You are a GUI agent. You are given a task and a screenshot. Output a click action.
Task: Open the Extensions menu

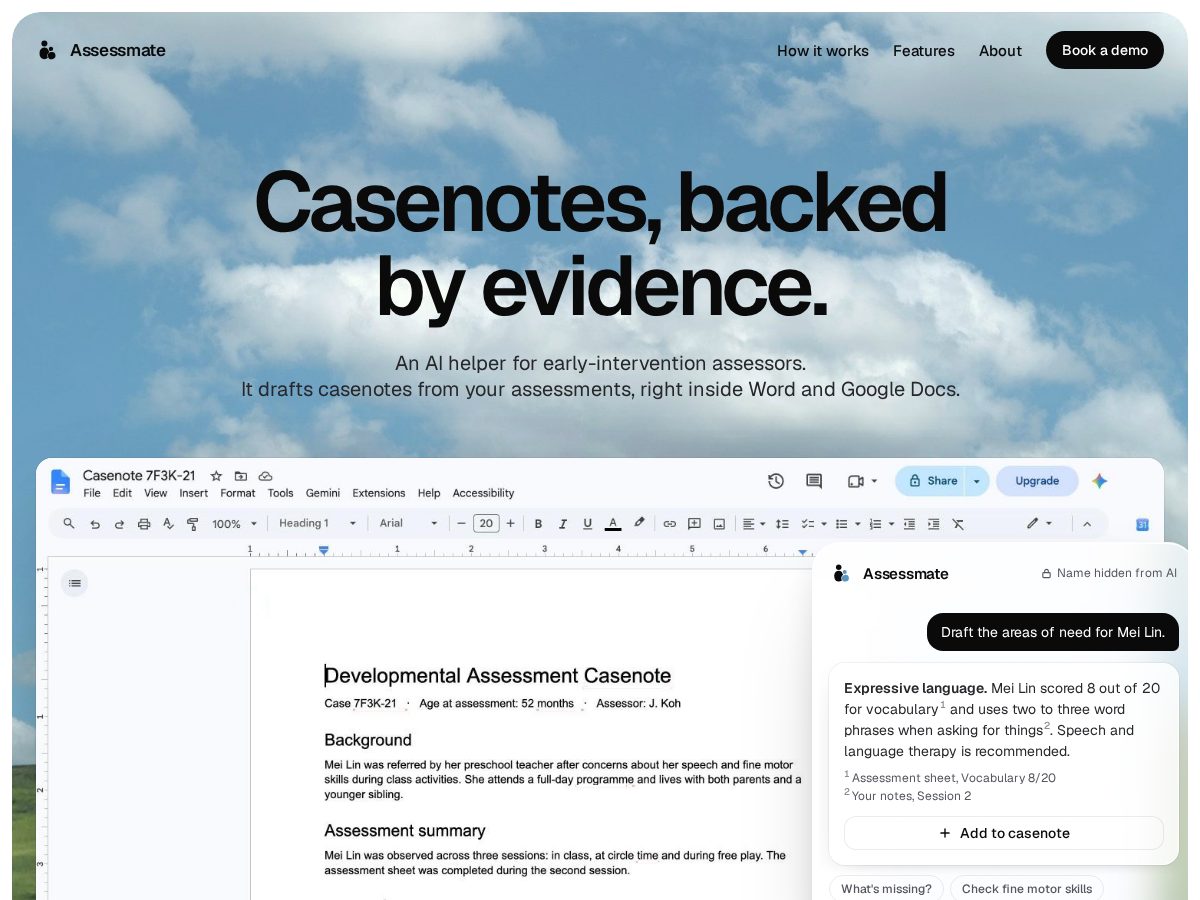coord(379,493)
